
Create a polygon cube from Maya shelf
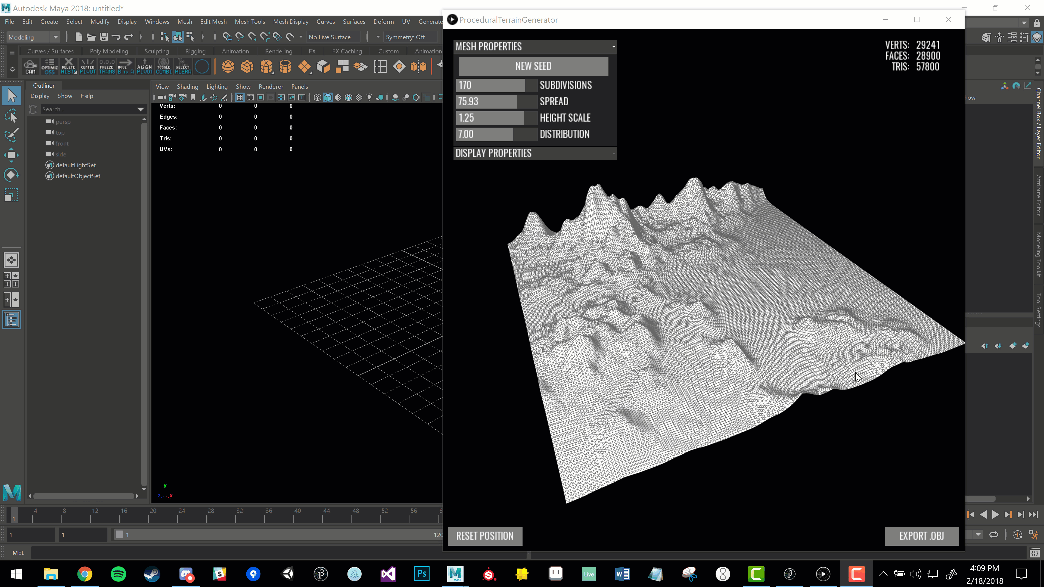click(247, 66)
